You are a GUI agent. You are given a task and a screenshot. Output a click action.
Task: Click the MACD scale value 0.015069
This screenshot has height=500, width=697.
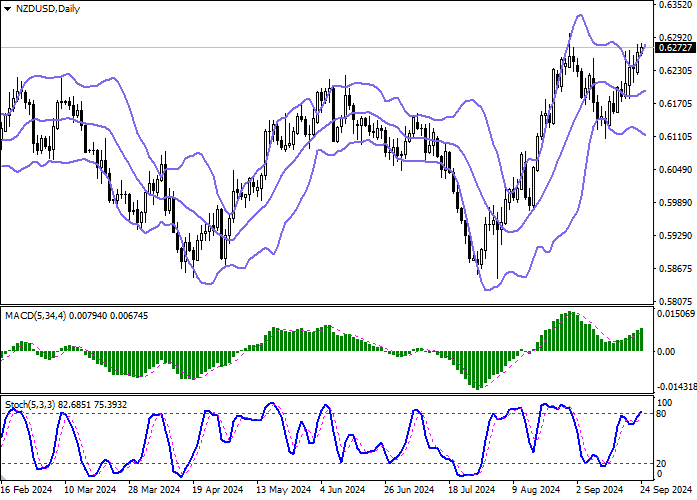(676, 314)
